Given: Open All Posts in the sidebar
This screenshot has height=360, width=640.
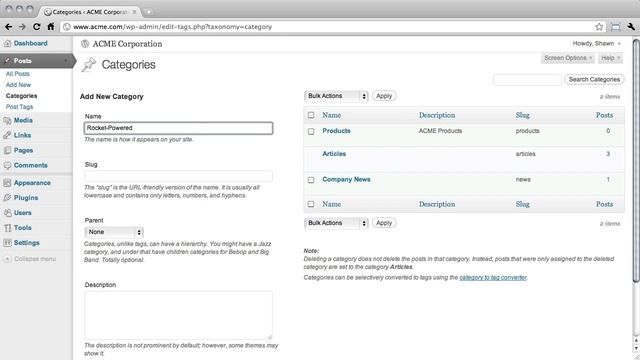Looking at the screenshot, I should point(18,74).
